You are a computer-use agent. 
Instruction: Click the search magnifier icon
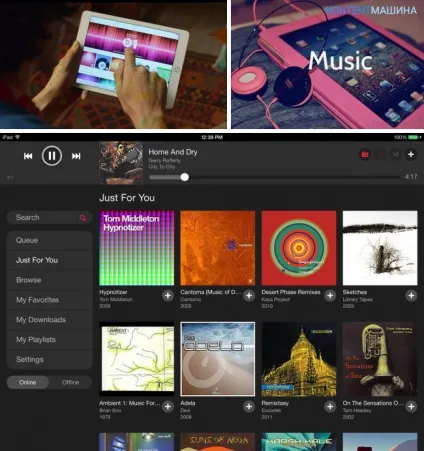(x=83, y=218)
